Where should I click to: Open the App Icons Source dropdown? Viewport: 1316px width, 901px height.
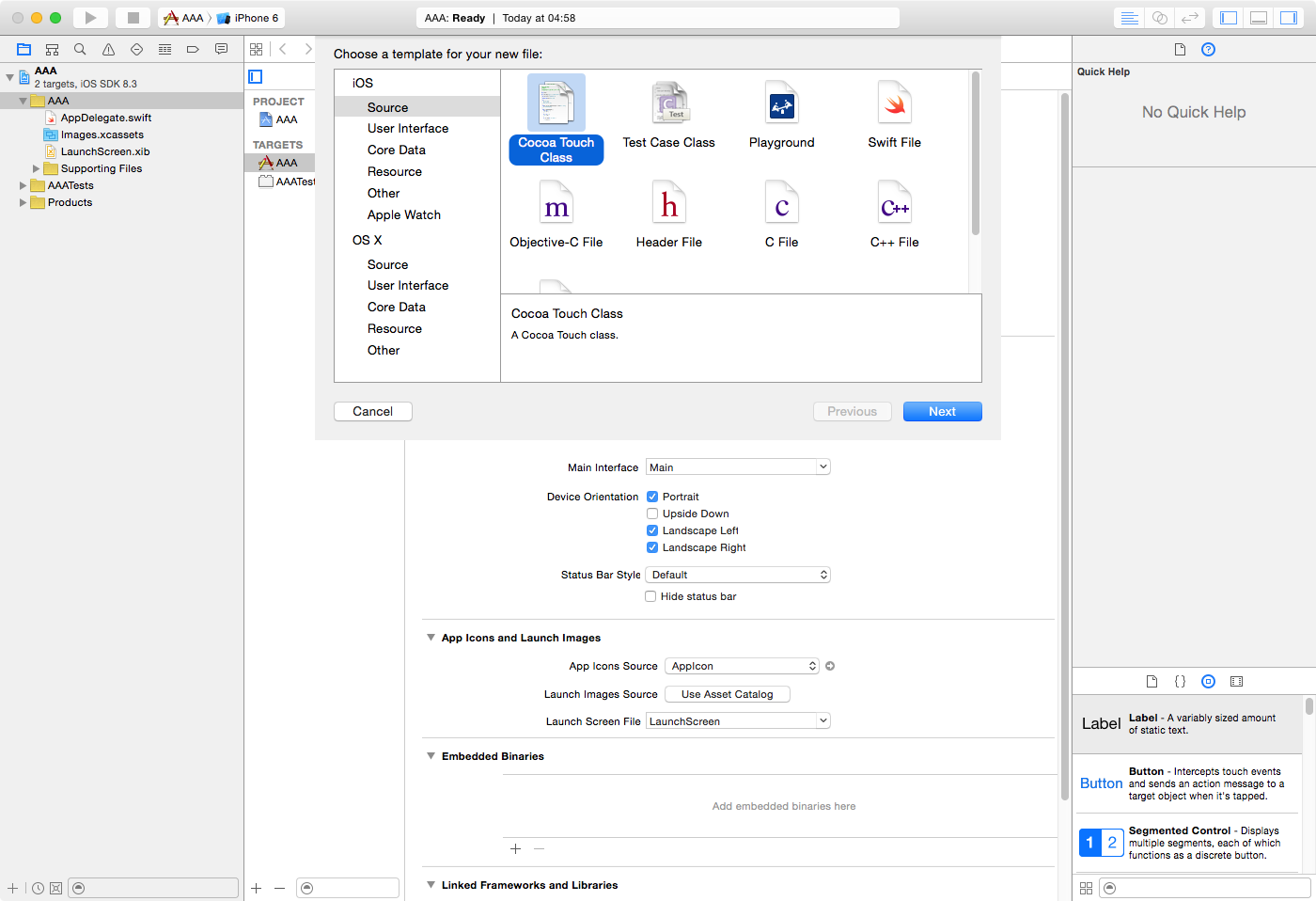742,666
